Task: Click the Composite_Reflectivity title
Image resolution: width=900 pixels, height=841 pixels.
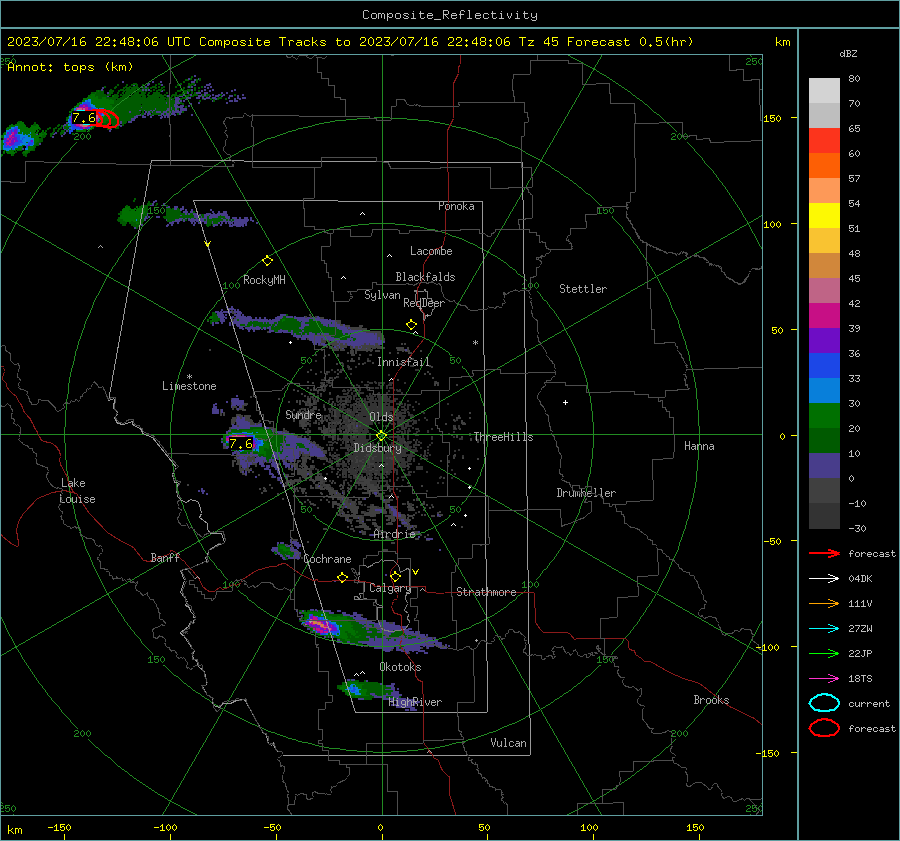Action: click(449, 15)
